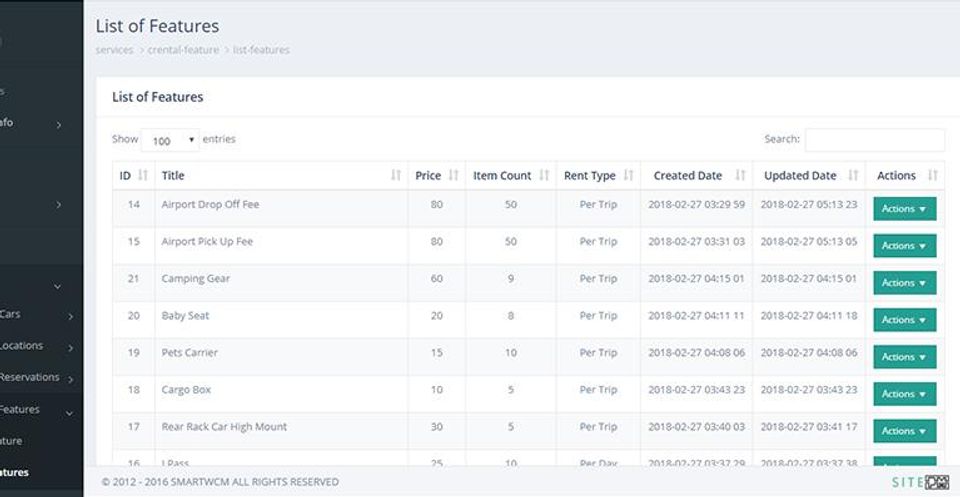Expand the Cars sidebar menu chevron
Image resolution: width=960 pixels, height=497 pixels.
(71, 317)
